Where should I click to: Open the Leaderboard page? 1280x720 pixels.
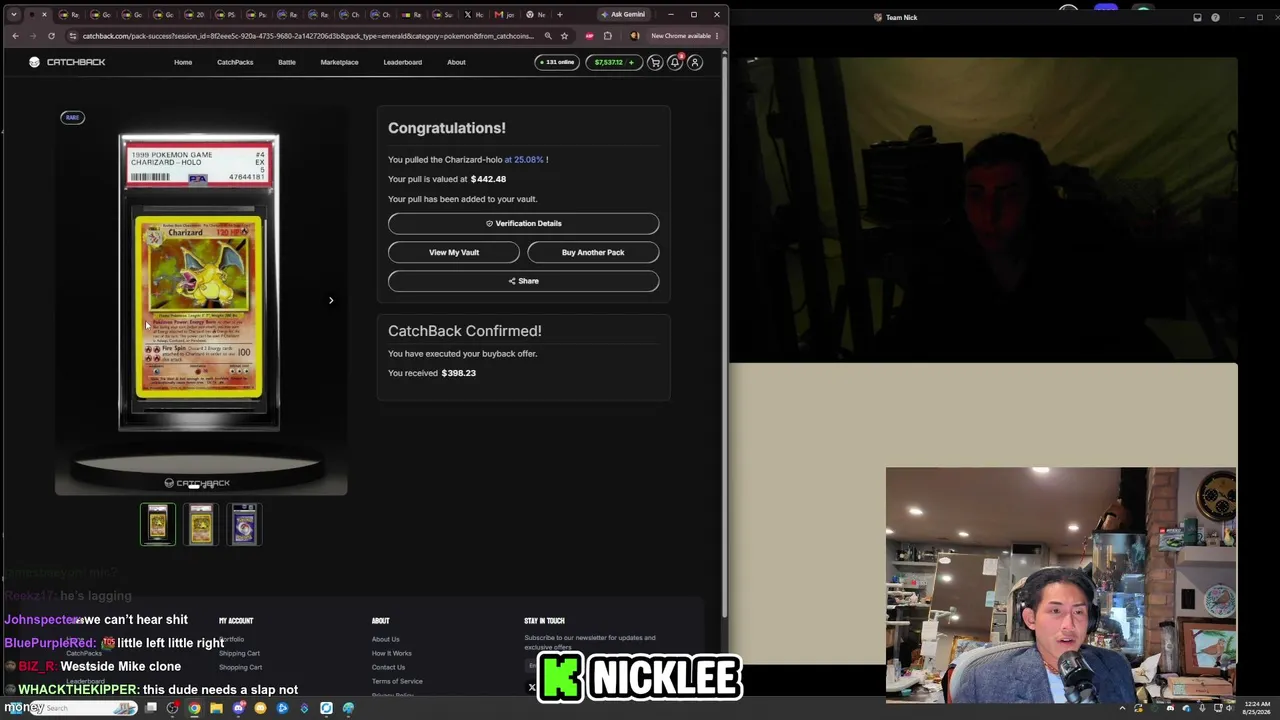pos(403,62)
